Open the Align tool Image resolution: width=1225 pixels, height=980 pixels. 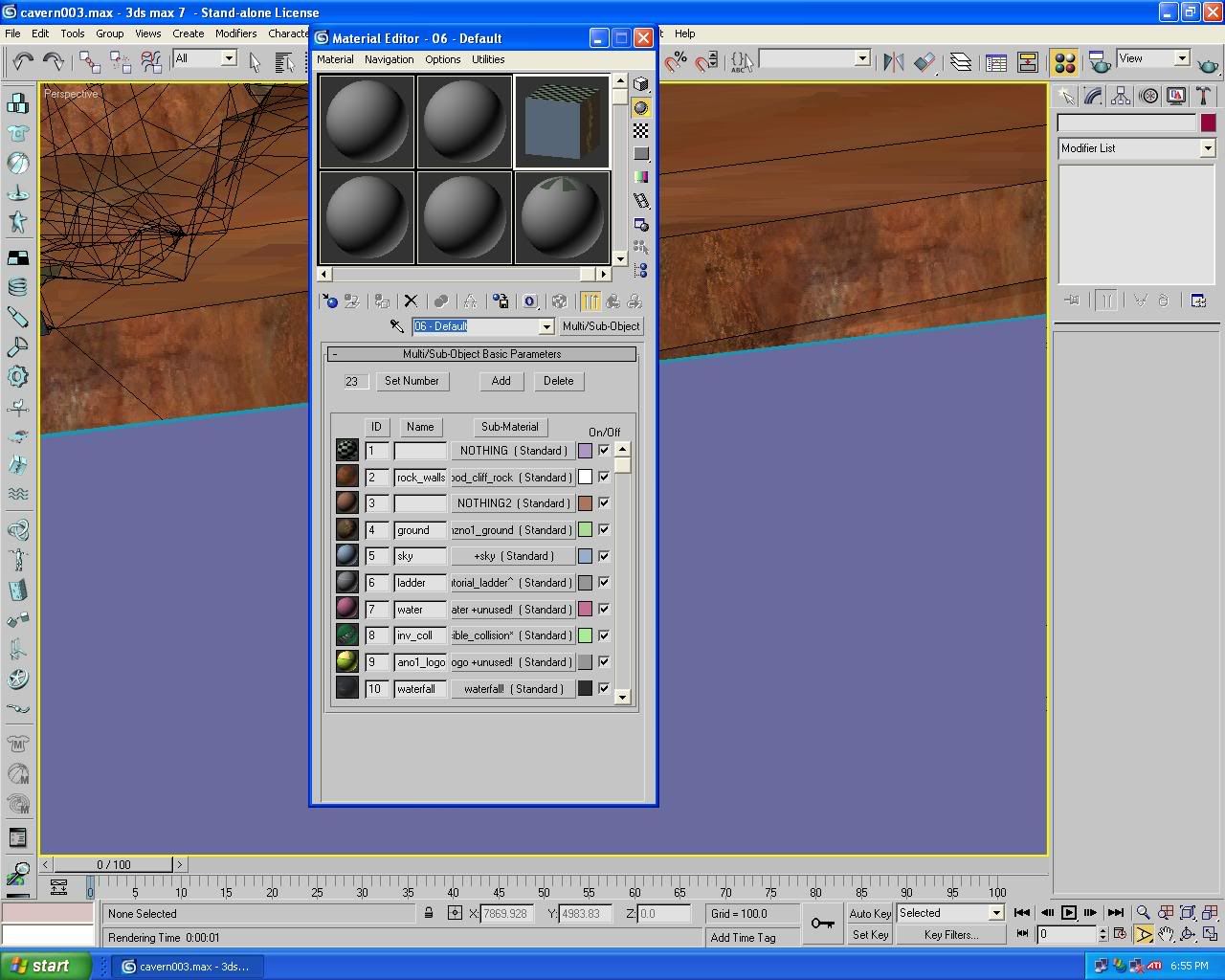(x=924, y=62)
